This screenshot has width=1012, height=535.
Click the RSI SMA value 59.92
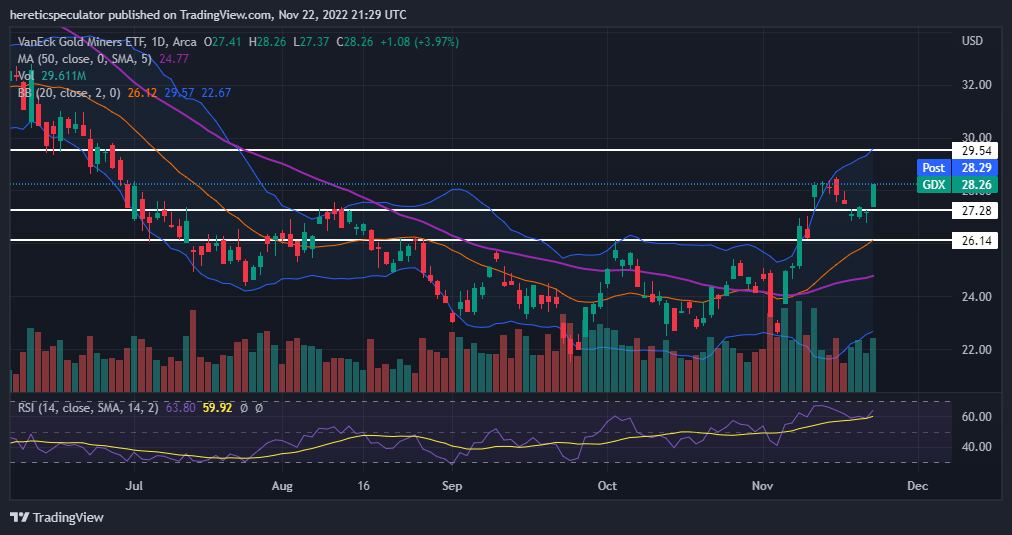click(x=217, y=408)
